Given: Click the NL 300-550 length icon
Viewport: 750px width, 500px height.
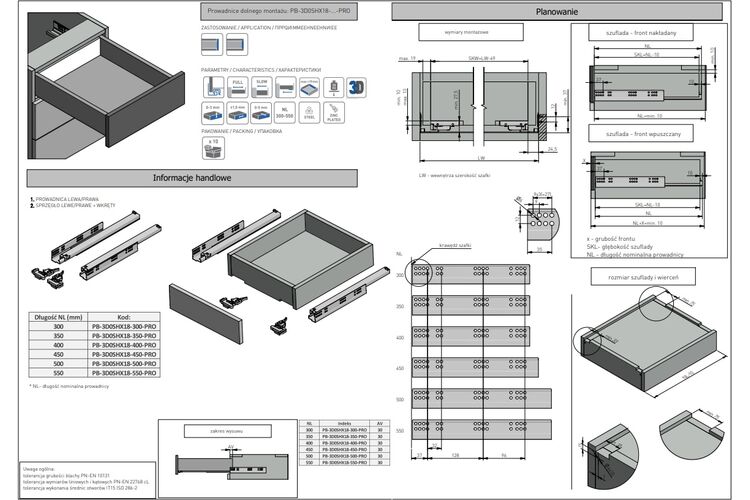Looking at the screenshot, I should (x=285, y=113).
